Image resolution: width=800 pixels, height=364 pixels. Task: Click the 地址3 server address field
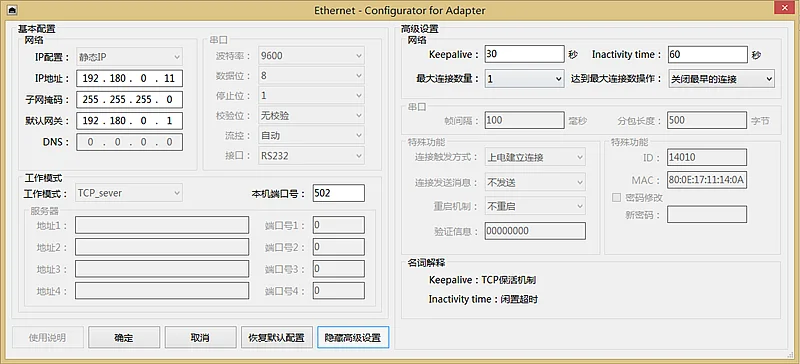pyautogui.click(x=162, y=269)
